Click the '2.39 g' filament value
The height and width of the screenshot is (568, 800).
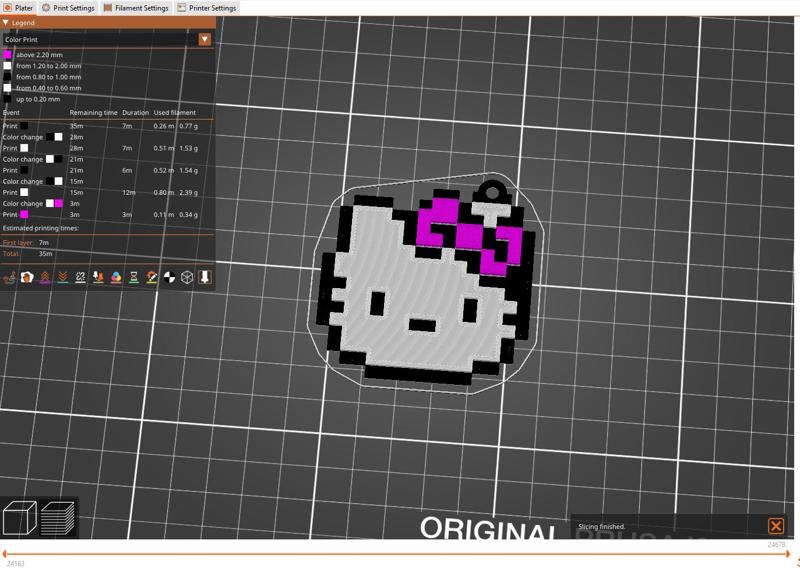coord(188,192)
